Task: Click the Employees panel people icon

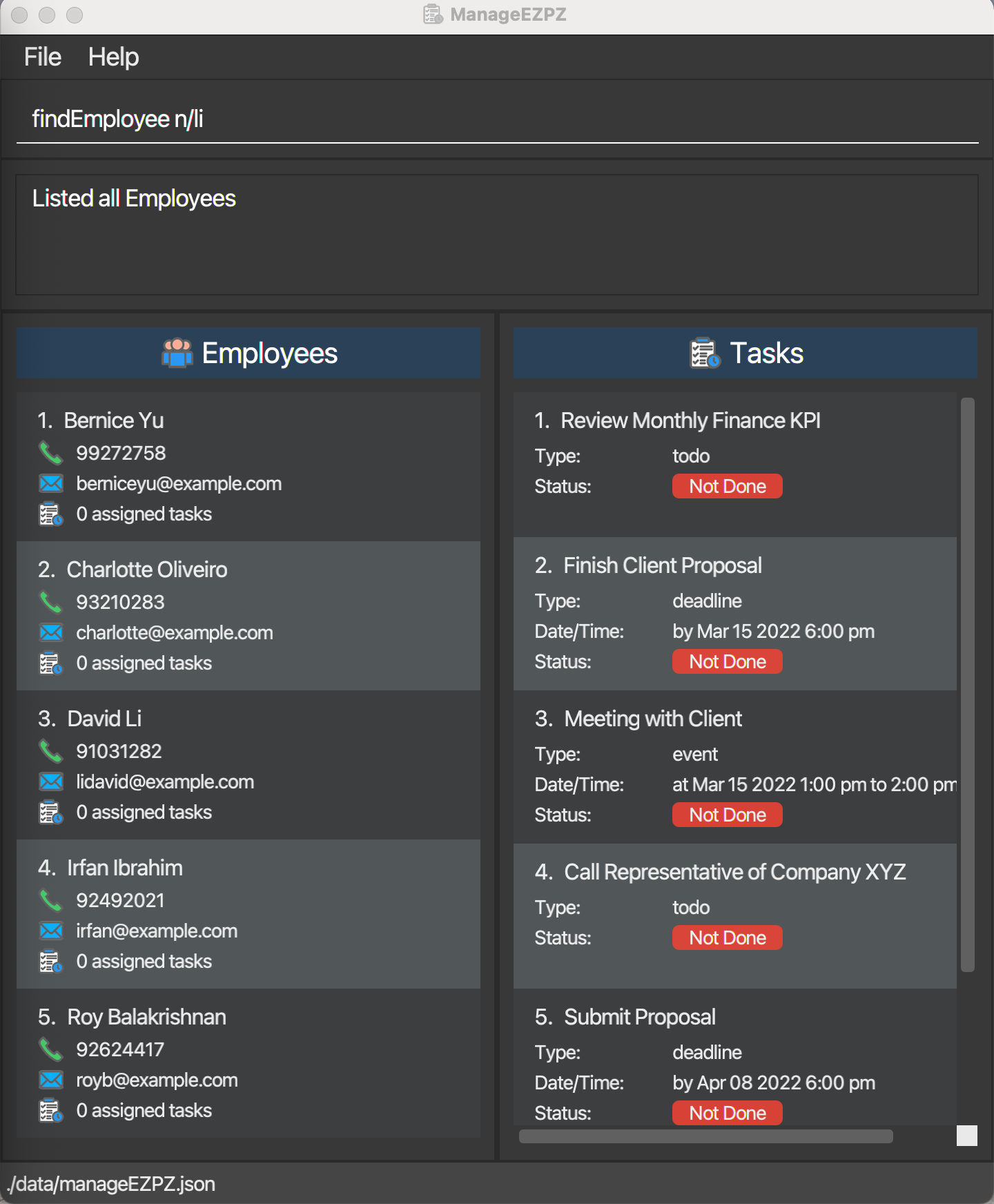Action: (177, 353)
